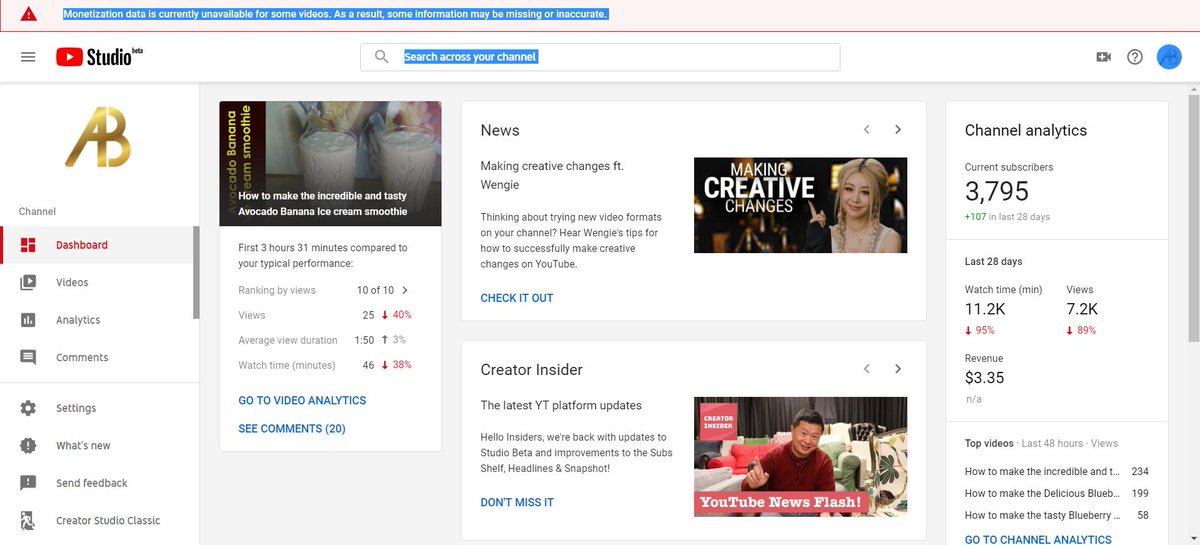Click the Settings gear icon
The image size is (1200, 545).
(x=28, y=408)
